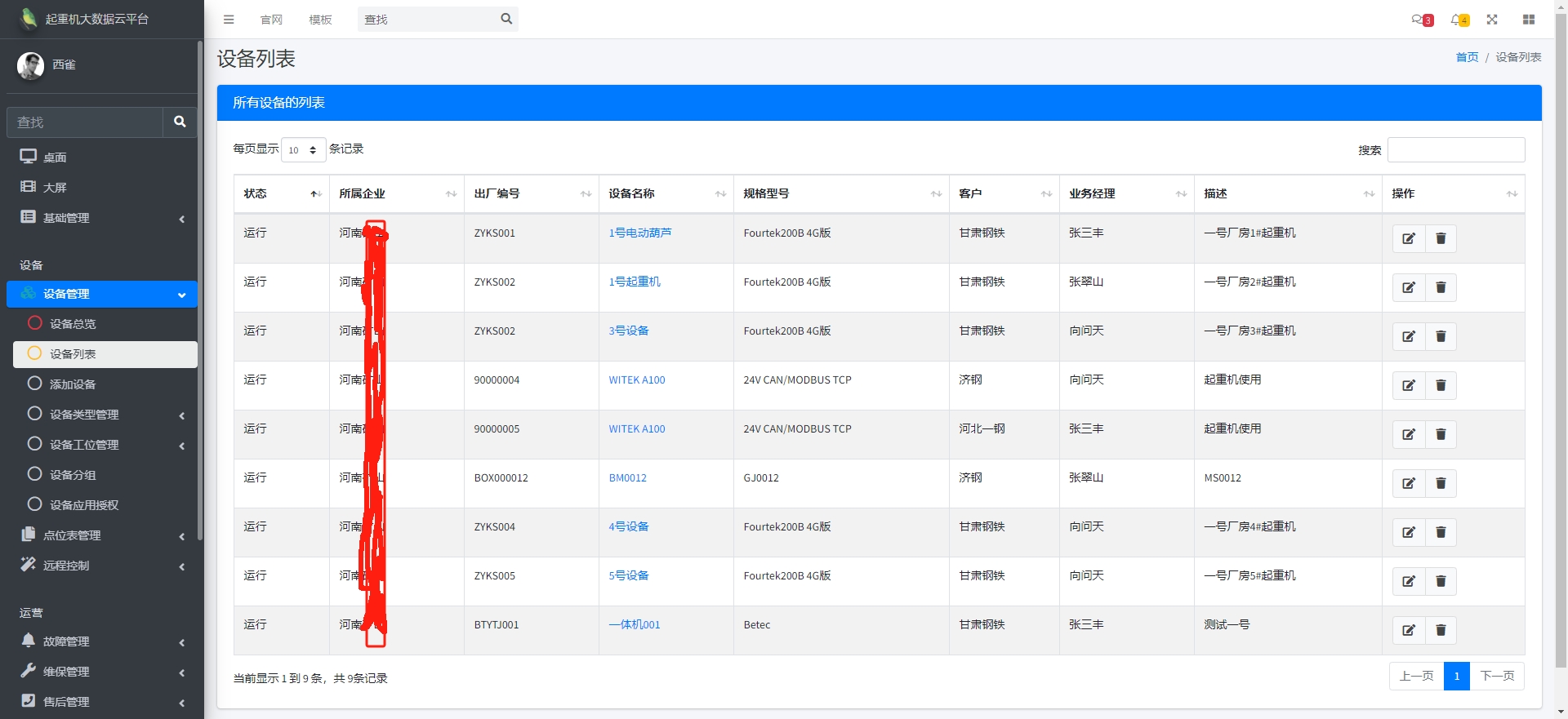Viewport: 1568px width, 719px height.
Task: Expand 维保管理 sidebar menu
Action: pos(102,672)
